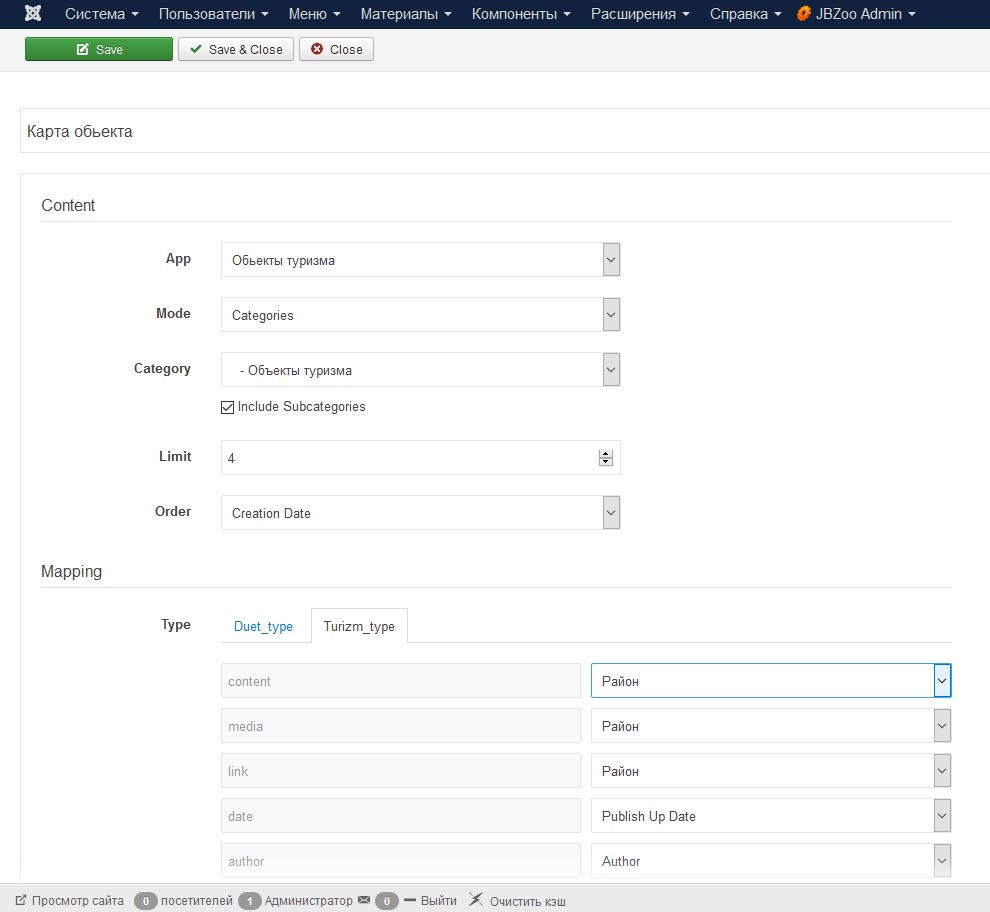Expand the App dropdown
Viewport: 990px width, 912px height.
(420, 260)
